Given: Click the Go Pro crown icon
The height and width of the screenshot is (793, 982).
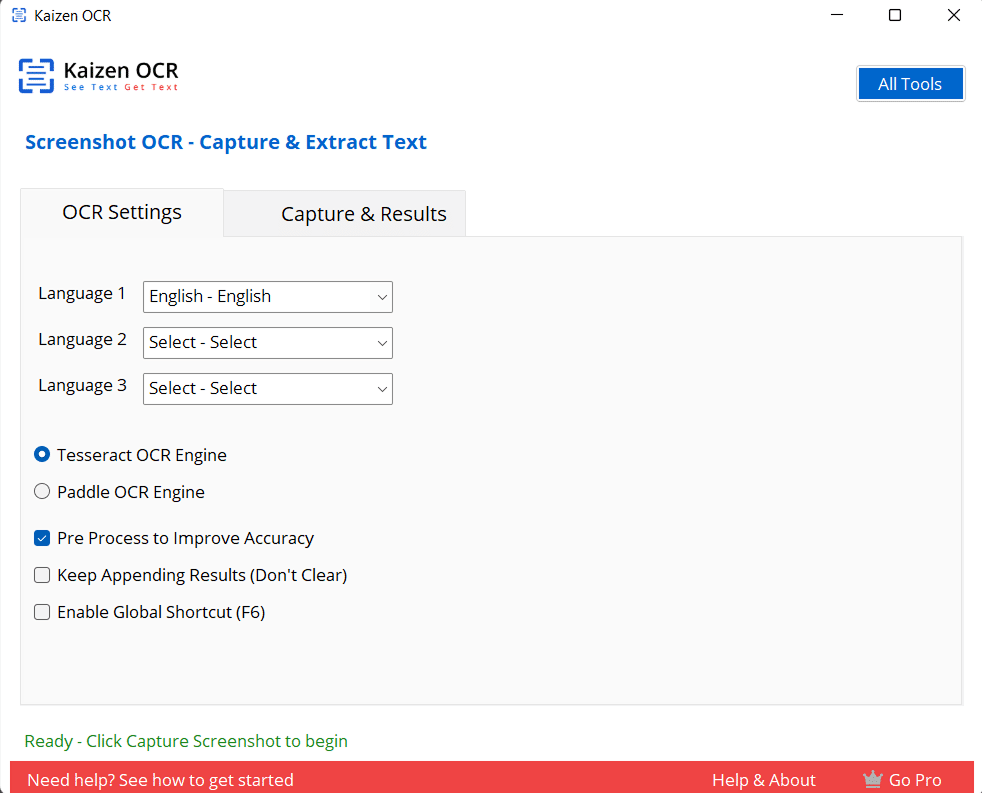Looking at the screenshot, I should [x=872, y=780].
